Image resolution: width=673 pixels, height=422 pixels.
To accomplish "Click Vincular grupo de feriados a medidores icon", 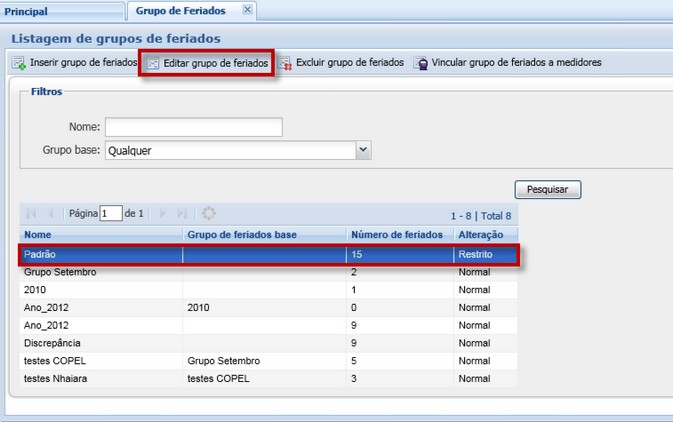I will 421,63.
